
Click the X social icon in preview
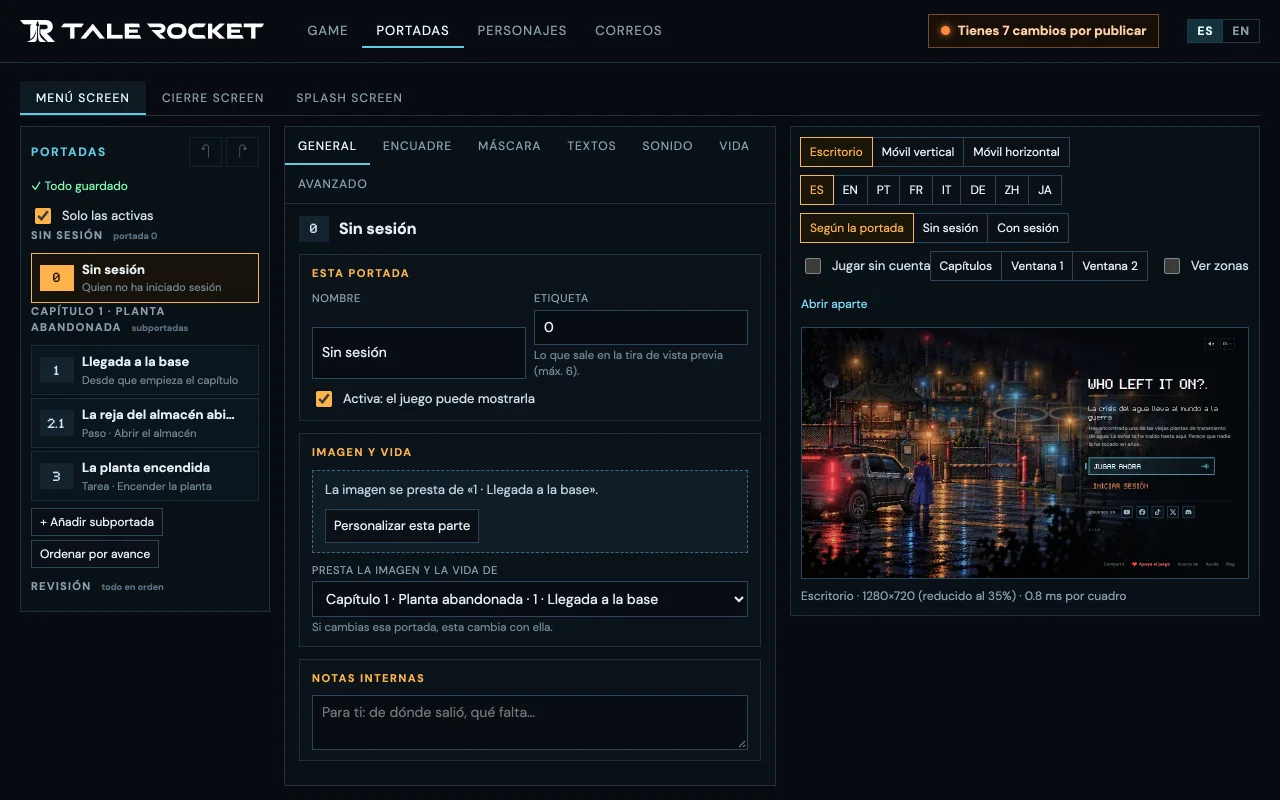[1173, 512]
